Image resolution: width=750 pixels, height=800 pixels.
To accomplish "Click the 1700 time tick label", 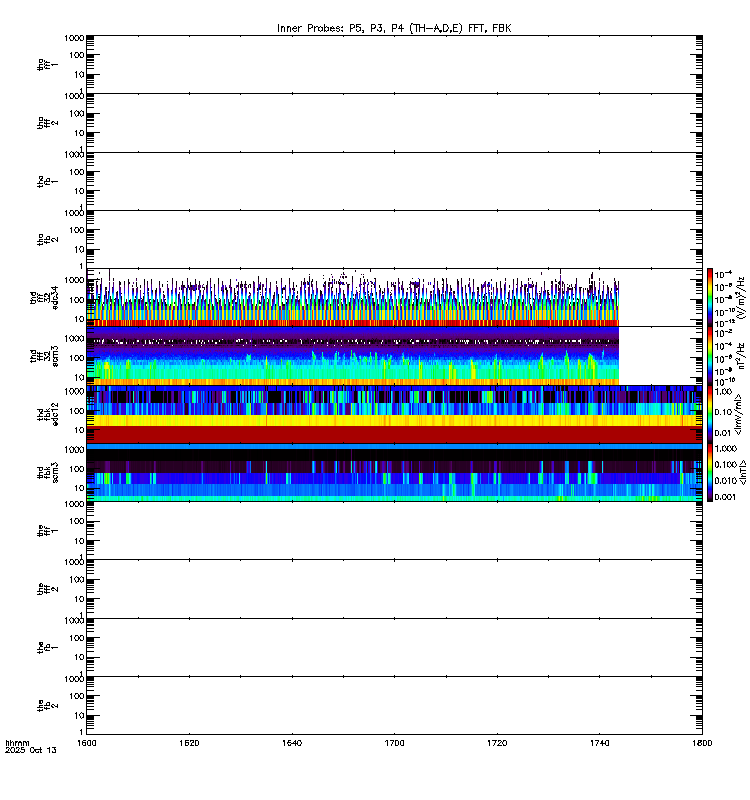I will coord(394,743).
